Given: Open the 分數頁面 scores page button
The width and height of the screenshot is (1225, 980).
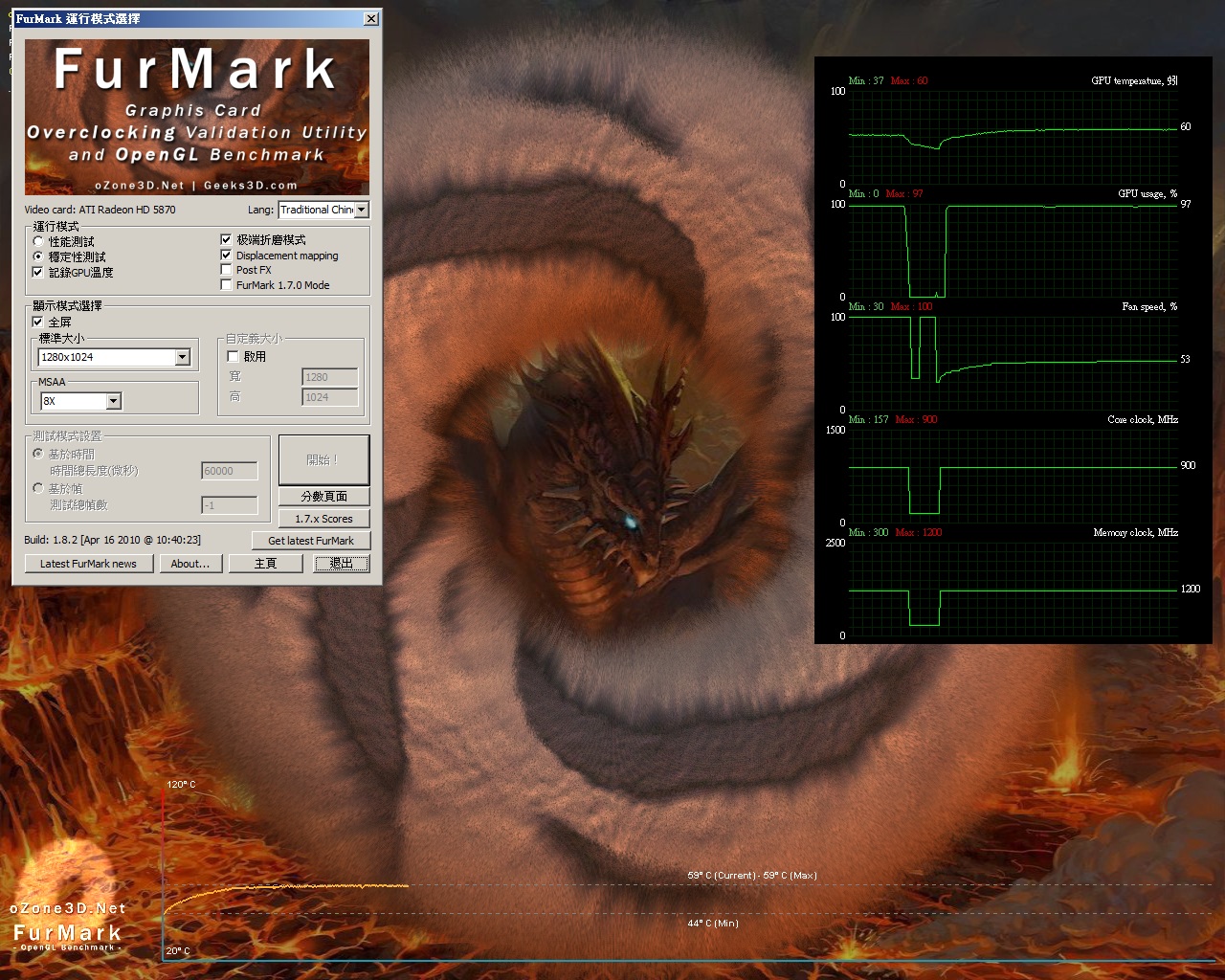Looking at the screenshot, I should 323,496.
